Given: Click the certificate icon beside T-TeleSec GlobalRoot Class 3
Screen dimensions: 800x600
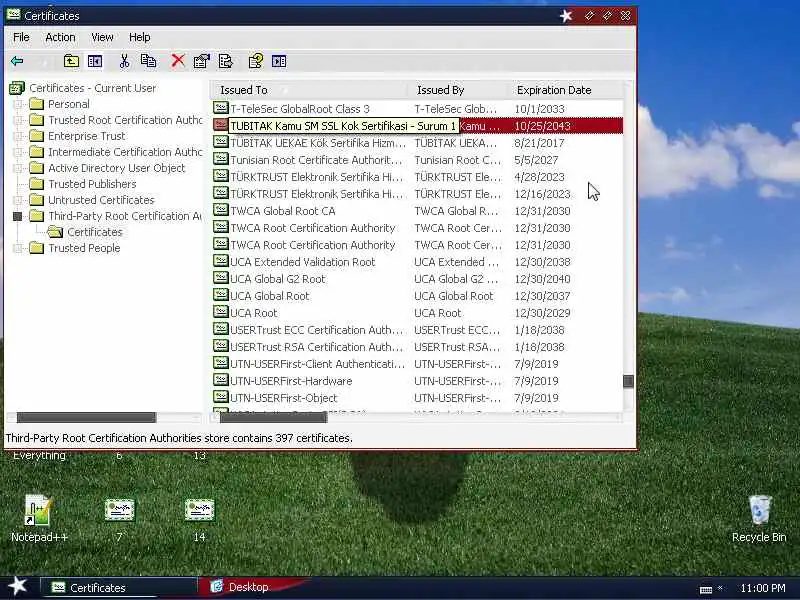Looking at the screenshot, I should pyautogui.click(x=220, y=108).
